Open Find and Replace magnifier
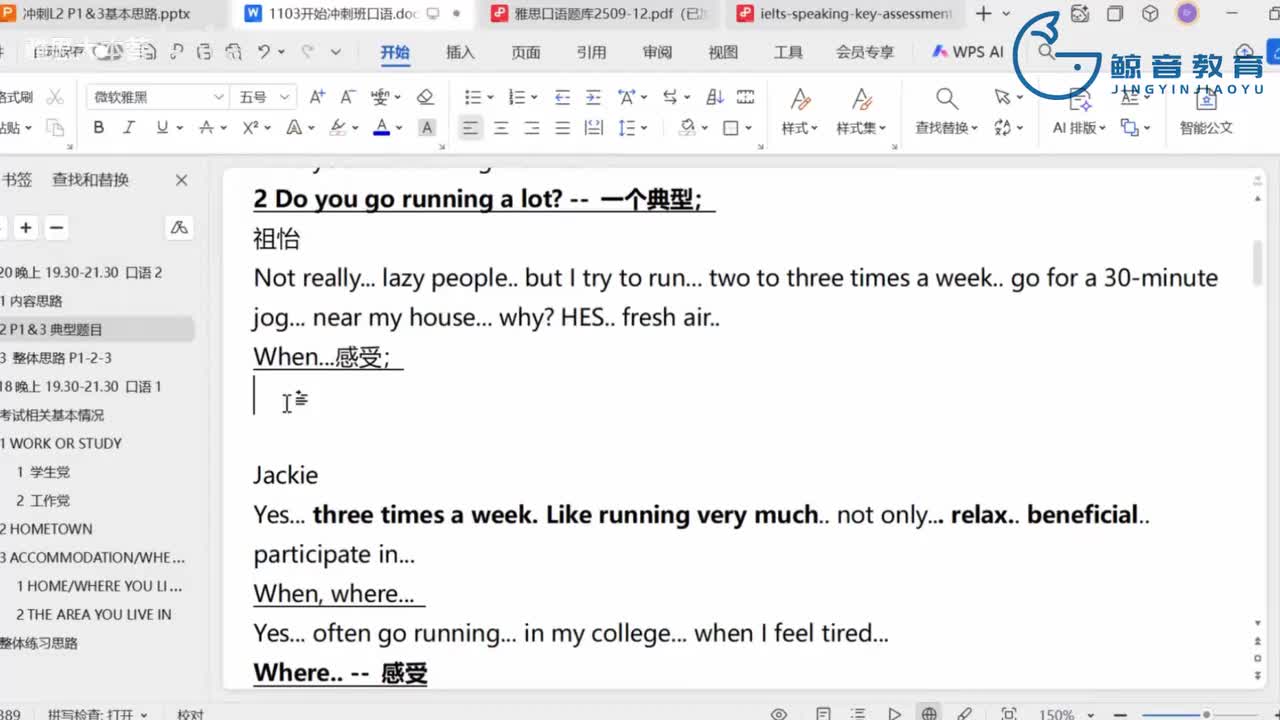This screenshot has height=720, width=1280. pyautogui.click(x=946, y=98)
